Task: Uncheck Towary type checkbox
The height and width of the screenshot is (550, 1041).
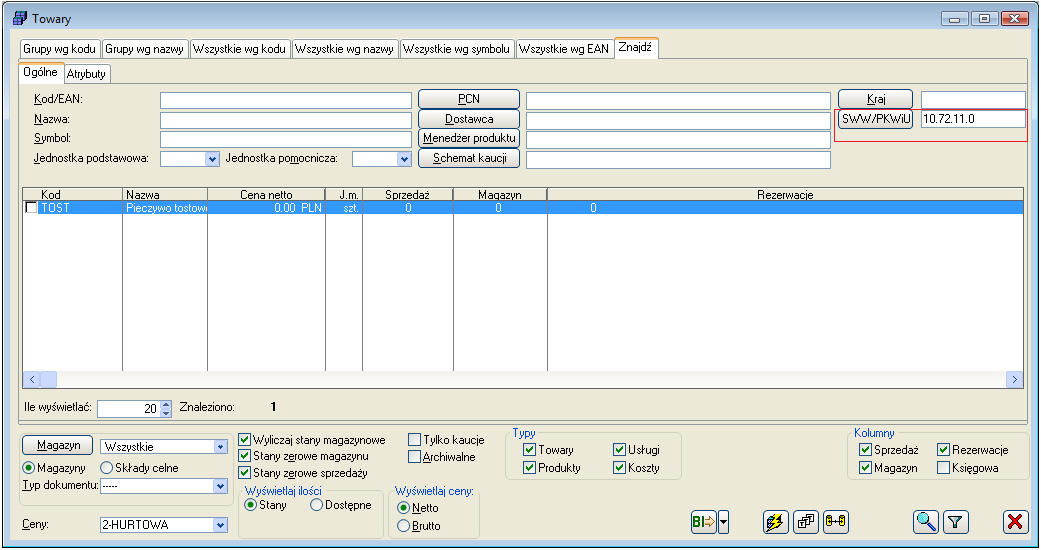Action: [530, 450]
